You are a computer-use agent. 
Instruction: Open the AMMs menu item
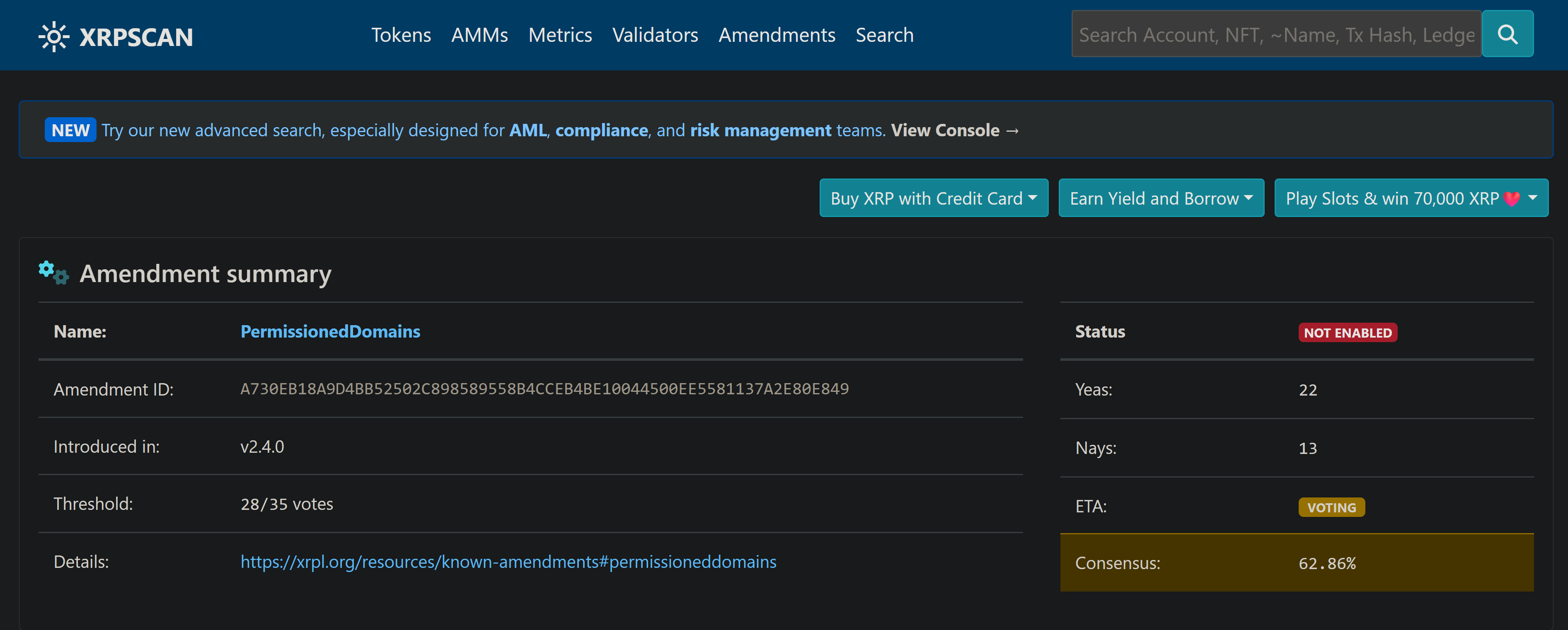tap(480, 35)
